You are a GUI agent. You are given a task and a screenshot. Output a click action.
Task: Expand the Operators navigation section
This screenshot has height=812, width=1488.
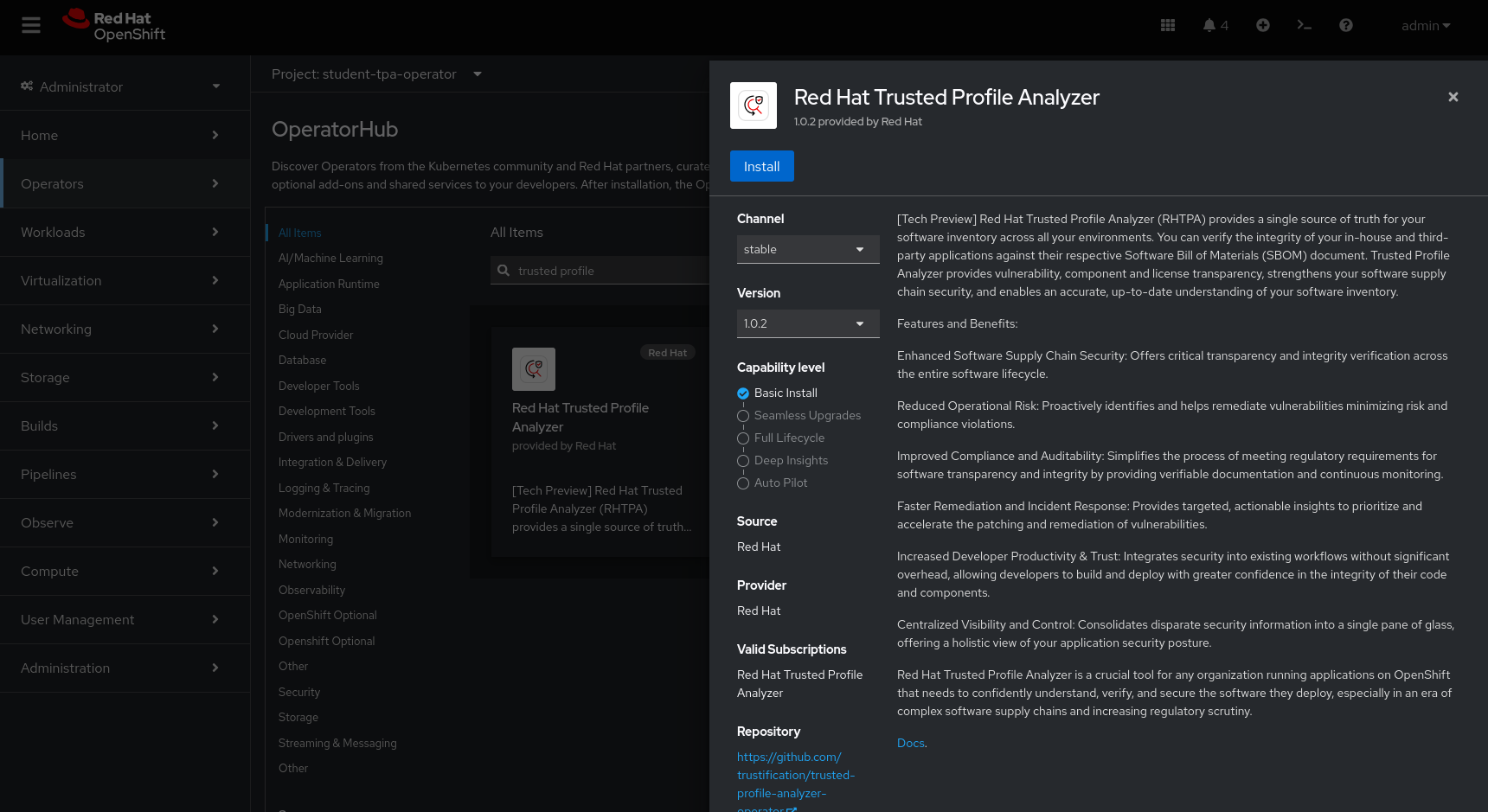point(121,183)
